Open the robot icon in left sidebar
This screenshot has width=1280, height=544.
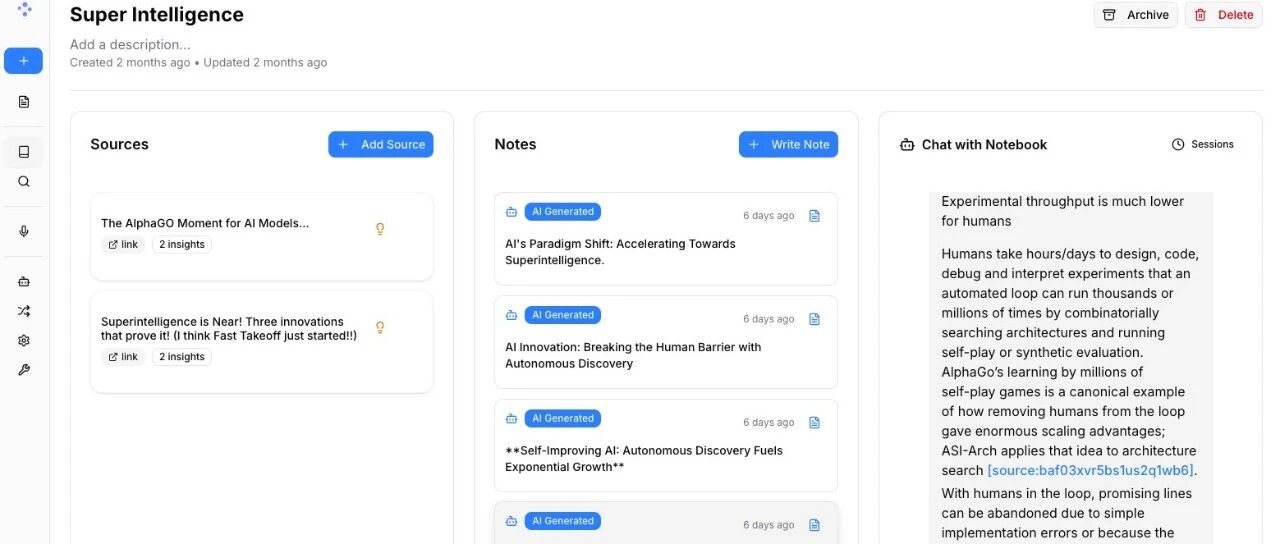(24, 282)
